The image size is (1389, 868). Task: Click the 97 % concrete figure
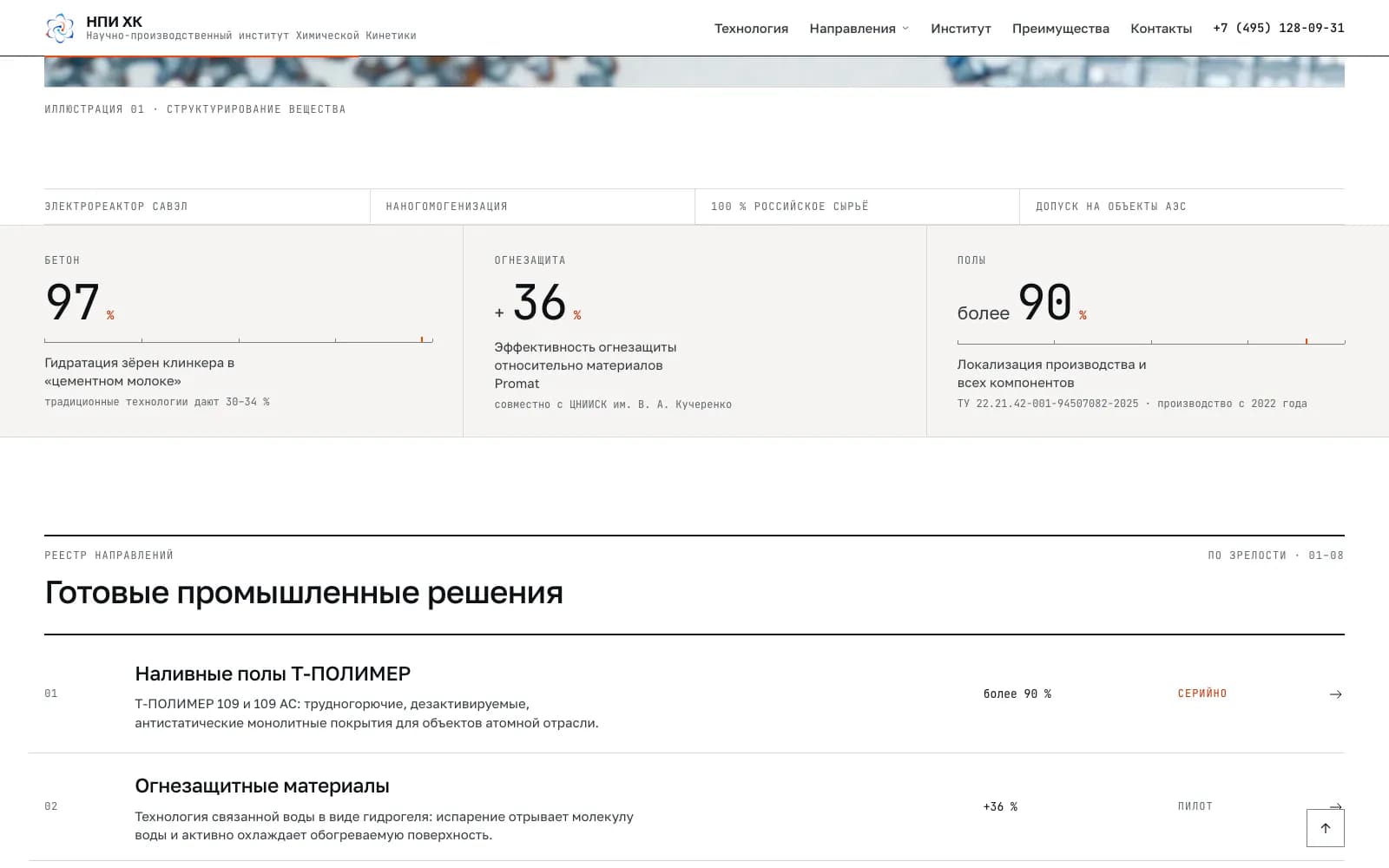click(x=80, y=302)
